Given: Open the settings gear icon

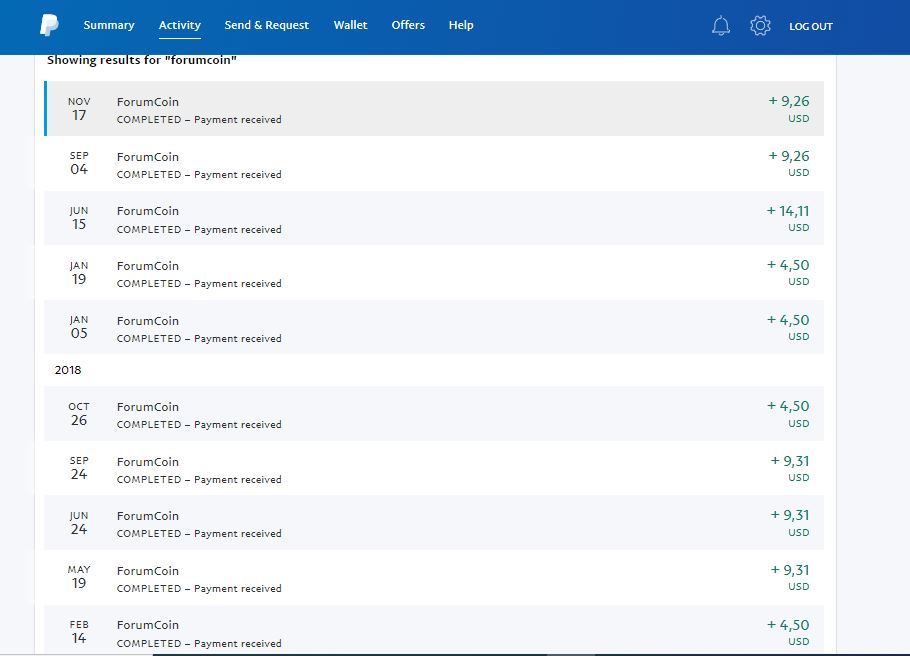Looking at the screenshot, I should [760, 26].
